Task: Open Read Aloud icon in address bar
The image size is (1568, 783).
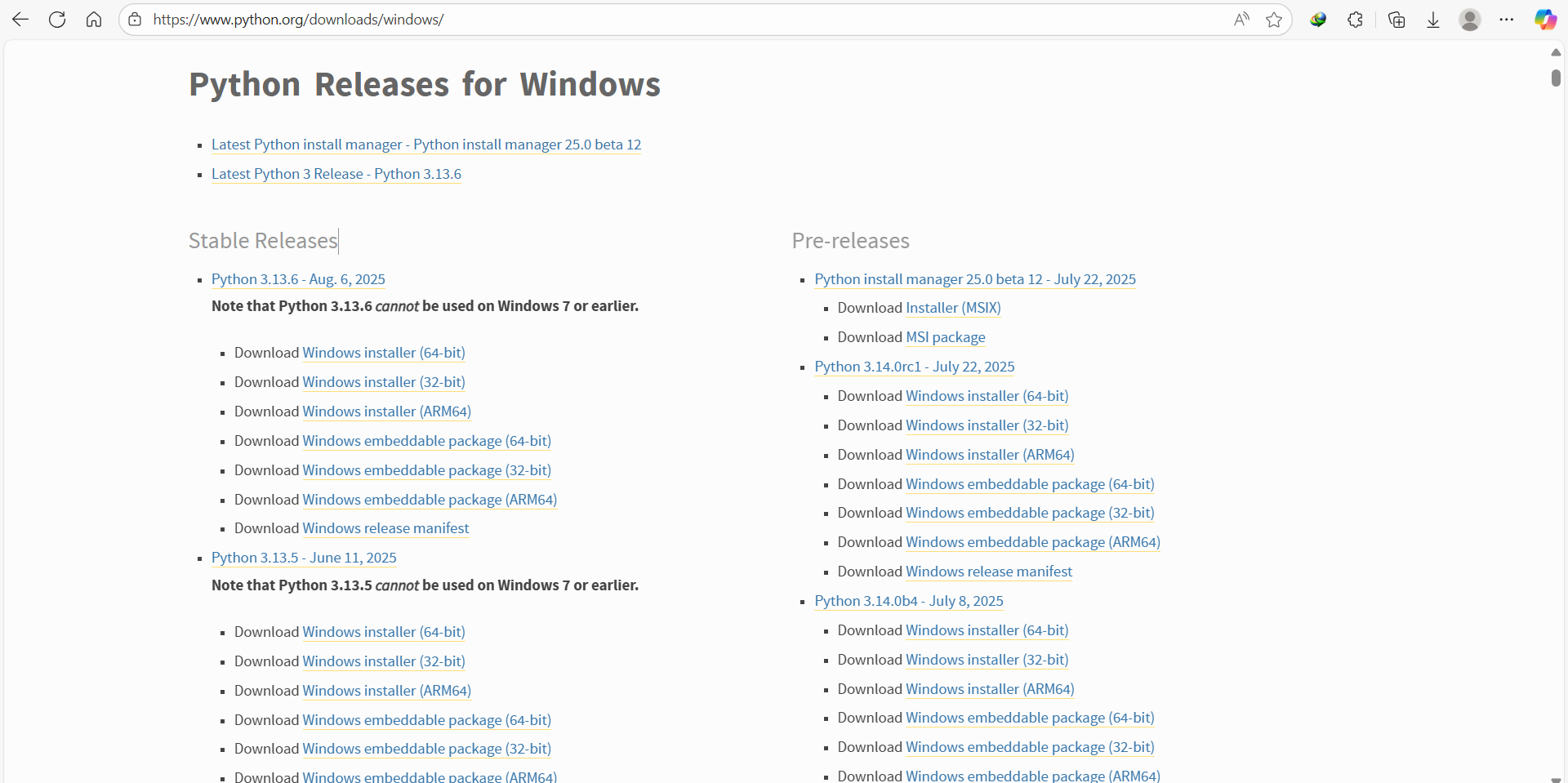Action: coord(1241,20)
